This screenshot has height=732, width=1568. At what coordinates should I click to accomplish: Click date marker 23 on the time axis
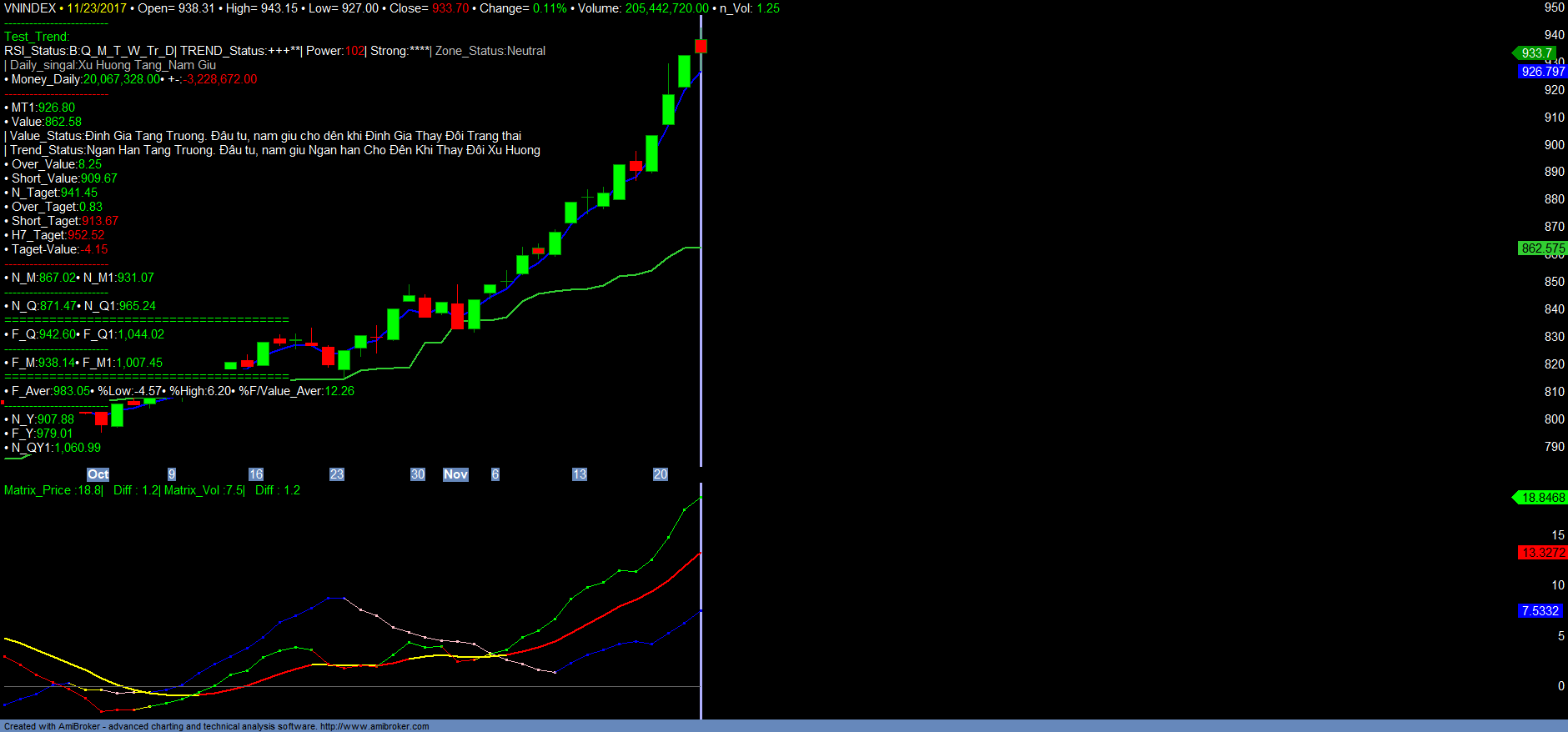[x=337, y=474]
